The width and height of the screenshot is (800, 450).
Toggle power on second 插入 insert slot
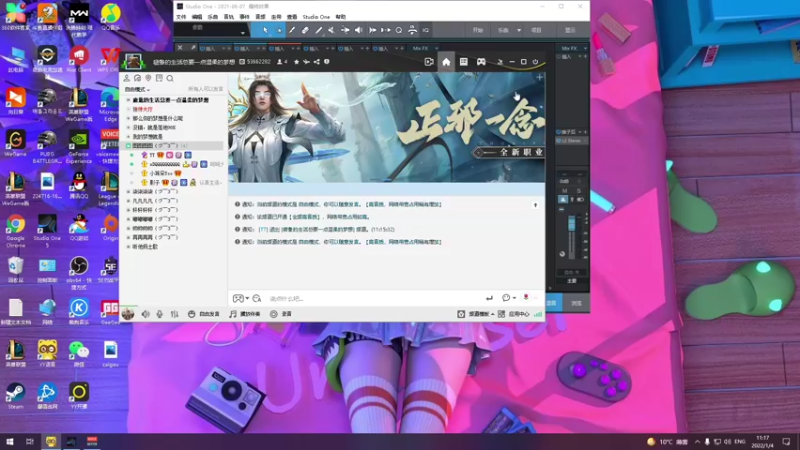click(237, 48)
